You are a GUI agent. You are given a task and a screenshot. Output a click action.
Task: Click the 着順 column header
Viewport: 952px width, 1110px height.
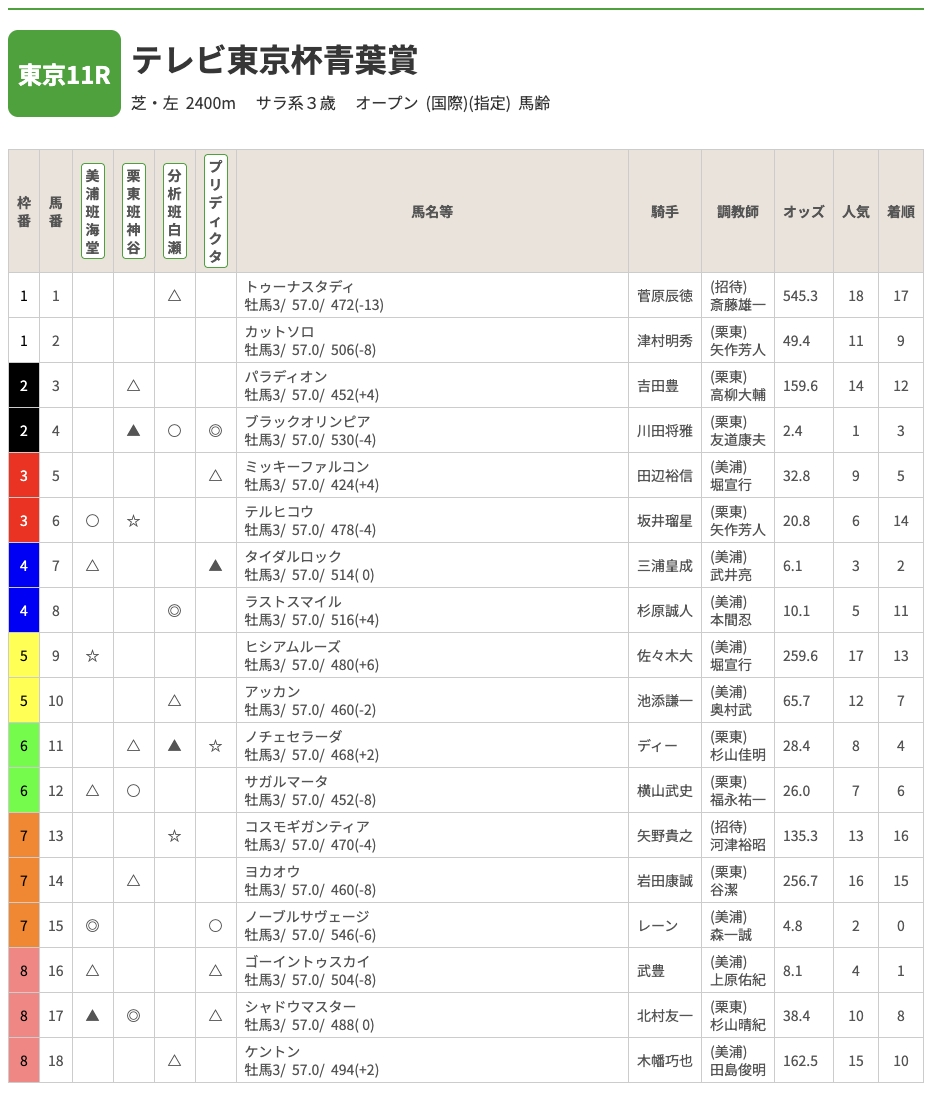coord(900,212)
